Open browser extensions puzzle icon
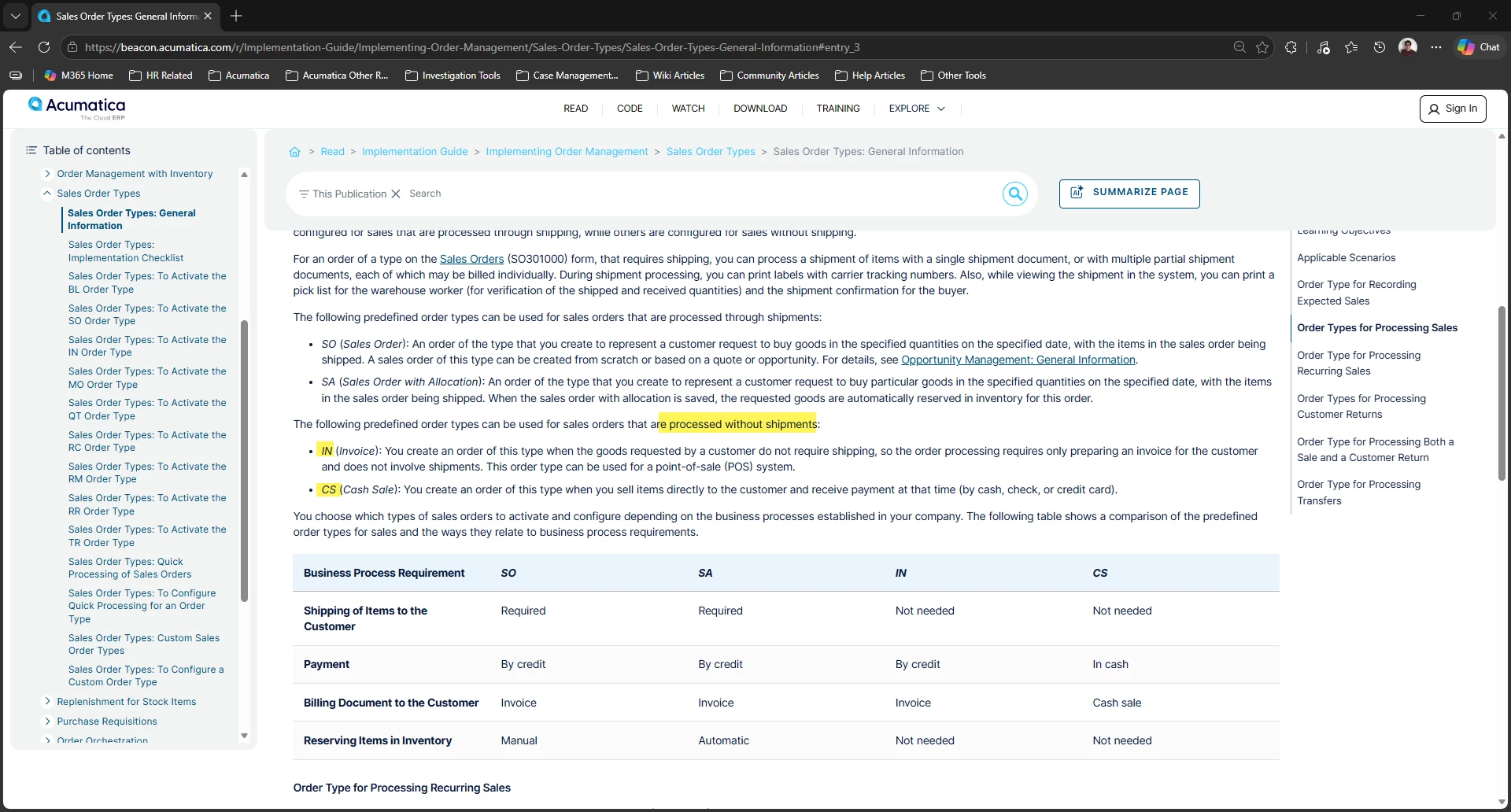 point(1291,47)
